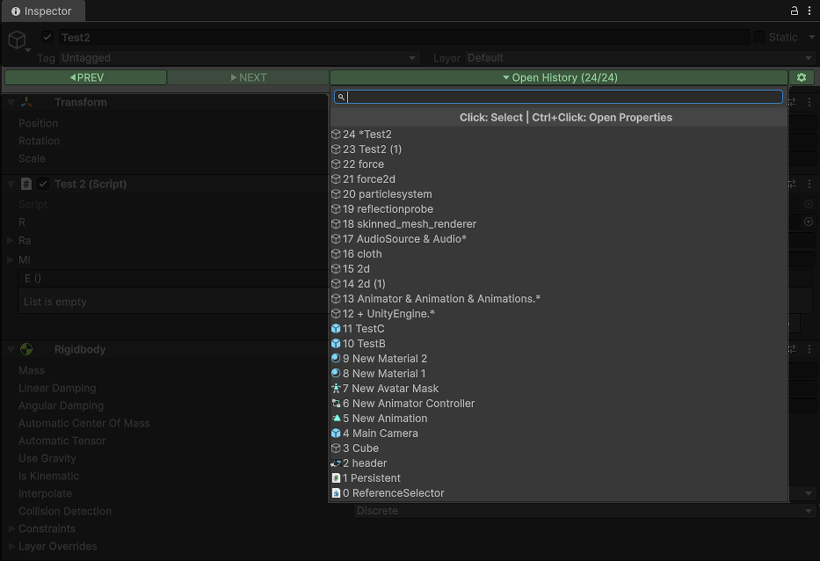The image size is (820, 561).
Task: Click the New Animator Controller icon
Action: point(336,403)
